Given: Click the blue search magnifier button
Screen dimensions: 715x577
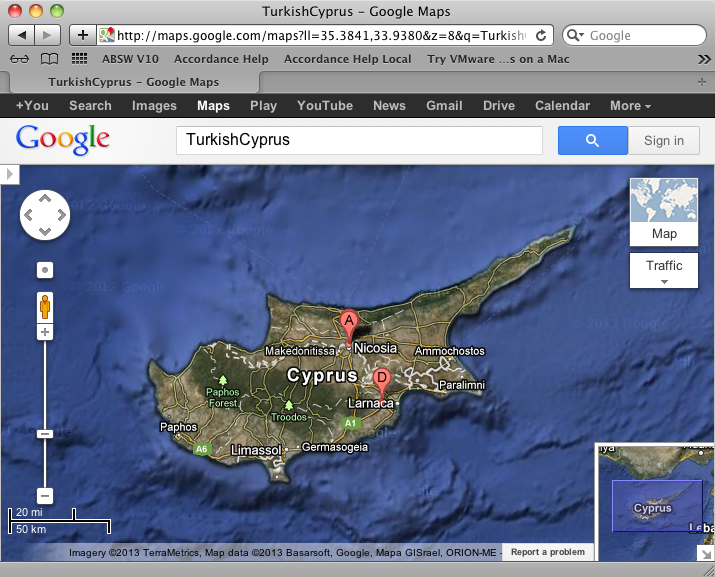Looking at the screenshot, I should 592,141.
